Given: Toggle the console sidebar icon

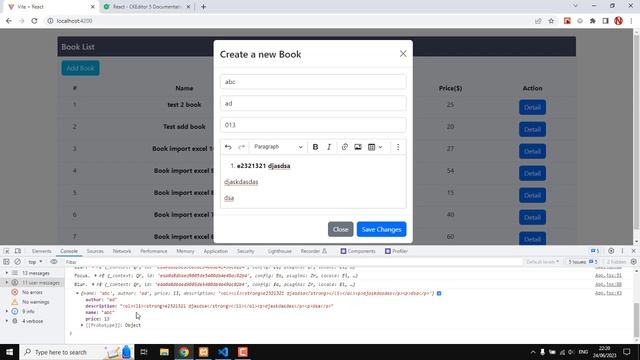Looking at the screenshot, I should (6, 262).
